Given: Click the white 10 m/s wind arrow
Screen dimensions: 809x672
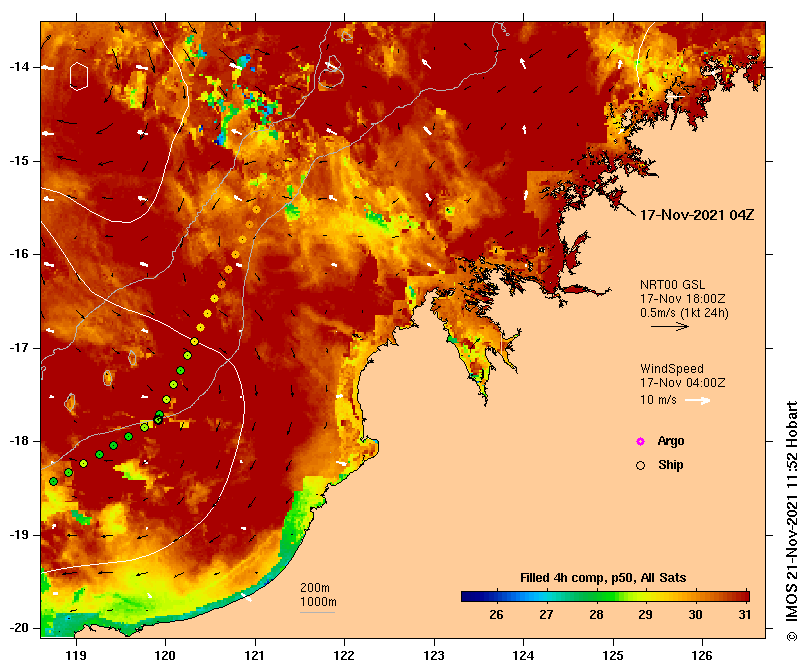Looking at the screenshot, I should click(x=698, y=400).
